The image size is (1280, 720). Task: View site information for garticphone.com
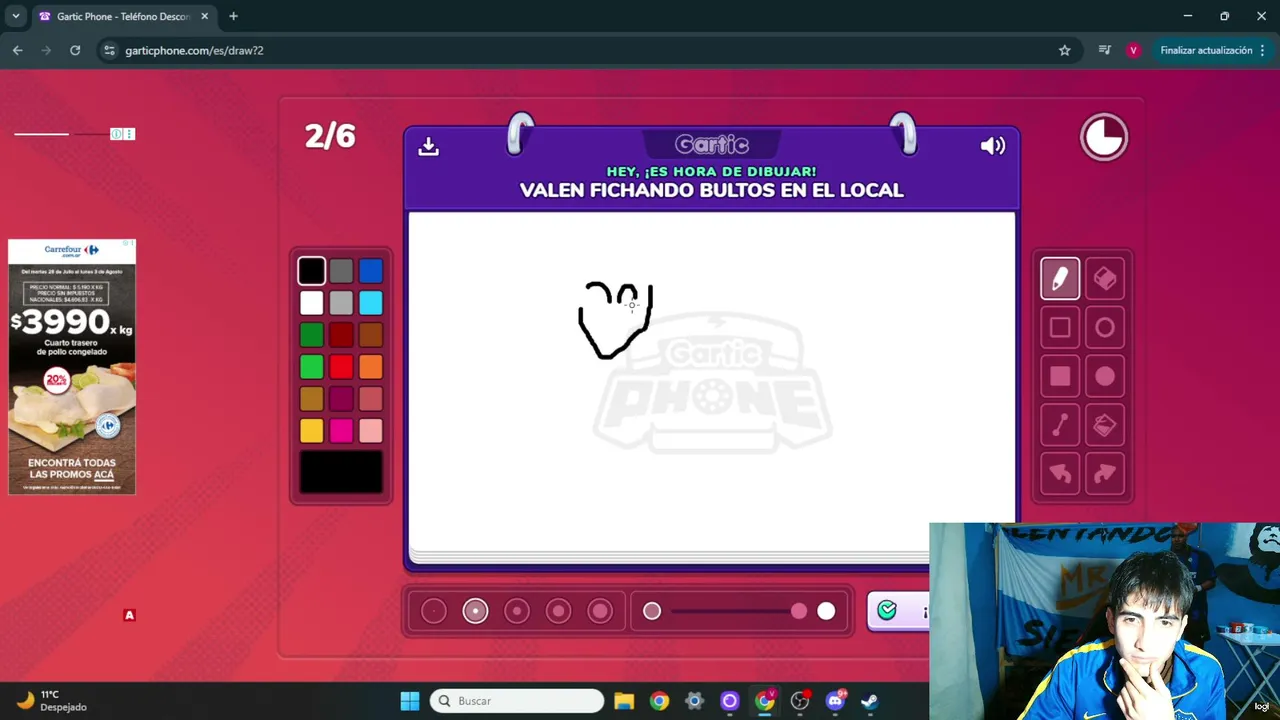(109, 50)
